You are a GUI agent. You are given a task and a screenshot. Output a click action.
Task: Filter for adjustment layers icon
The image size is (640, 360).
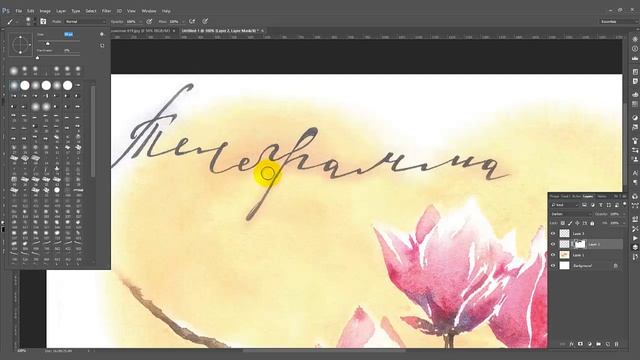point(593,205)
